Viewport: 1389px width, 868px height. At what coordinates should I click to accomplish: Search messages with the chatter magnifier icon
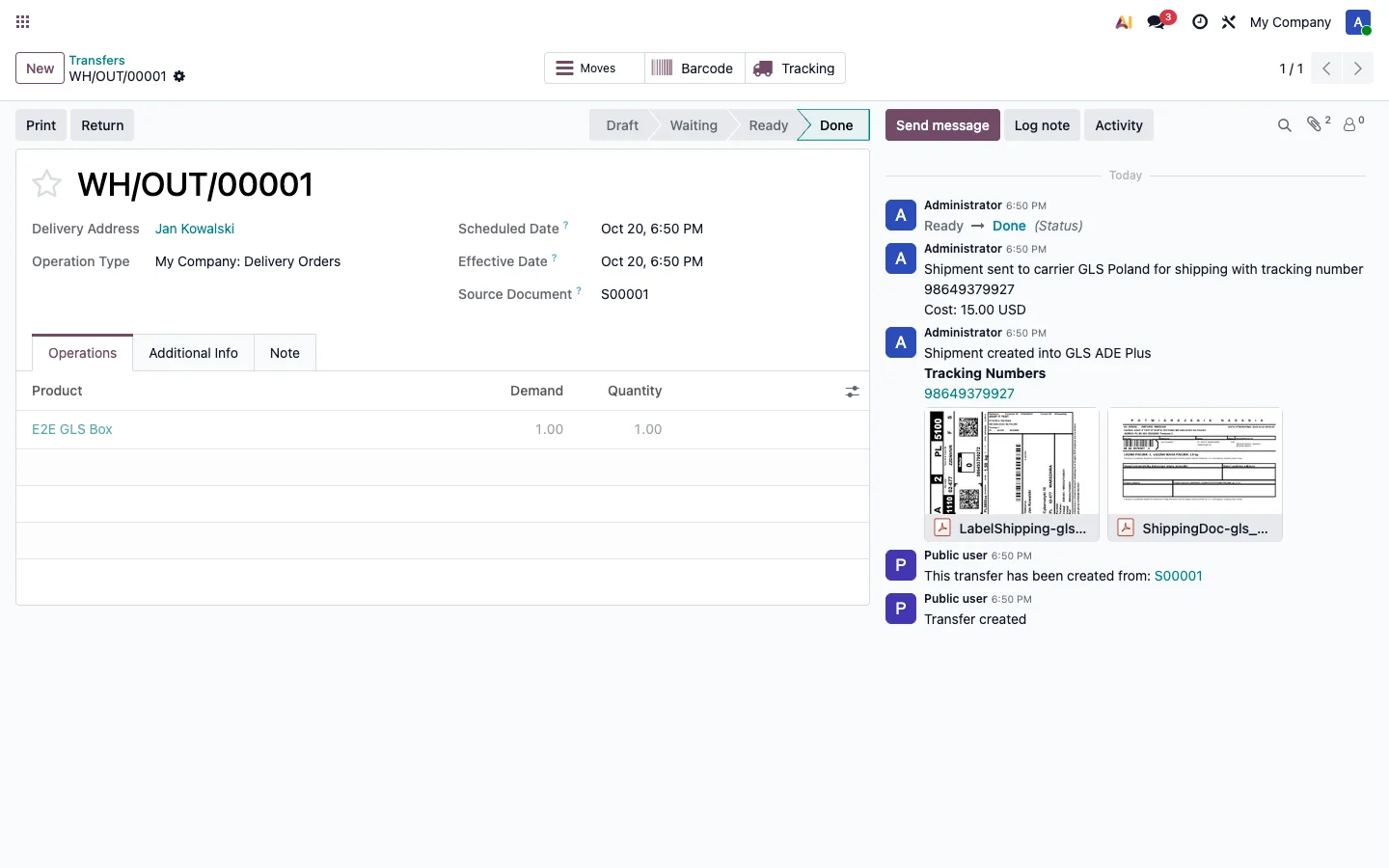pyautogui.click(x=1285, y=125)
